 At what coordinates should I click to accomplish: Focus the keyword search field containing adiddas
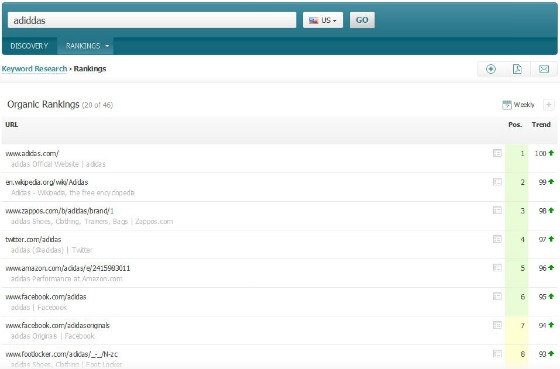(x=152, y=20)
